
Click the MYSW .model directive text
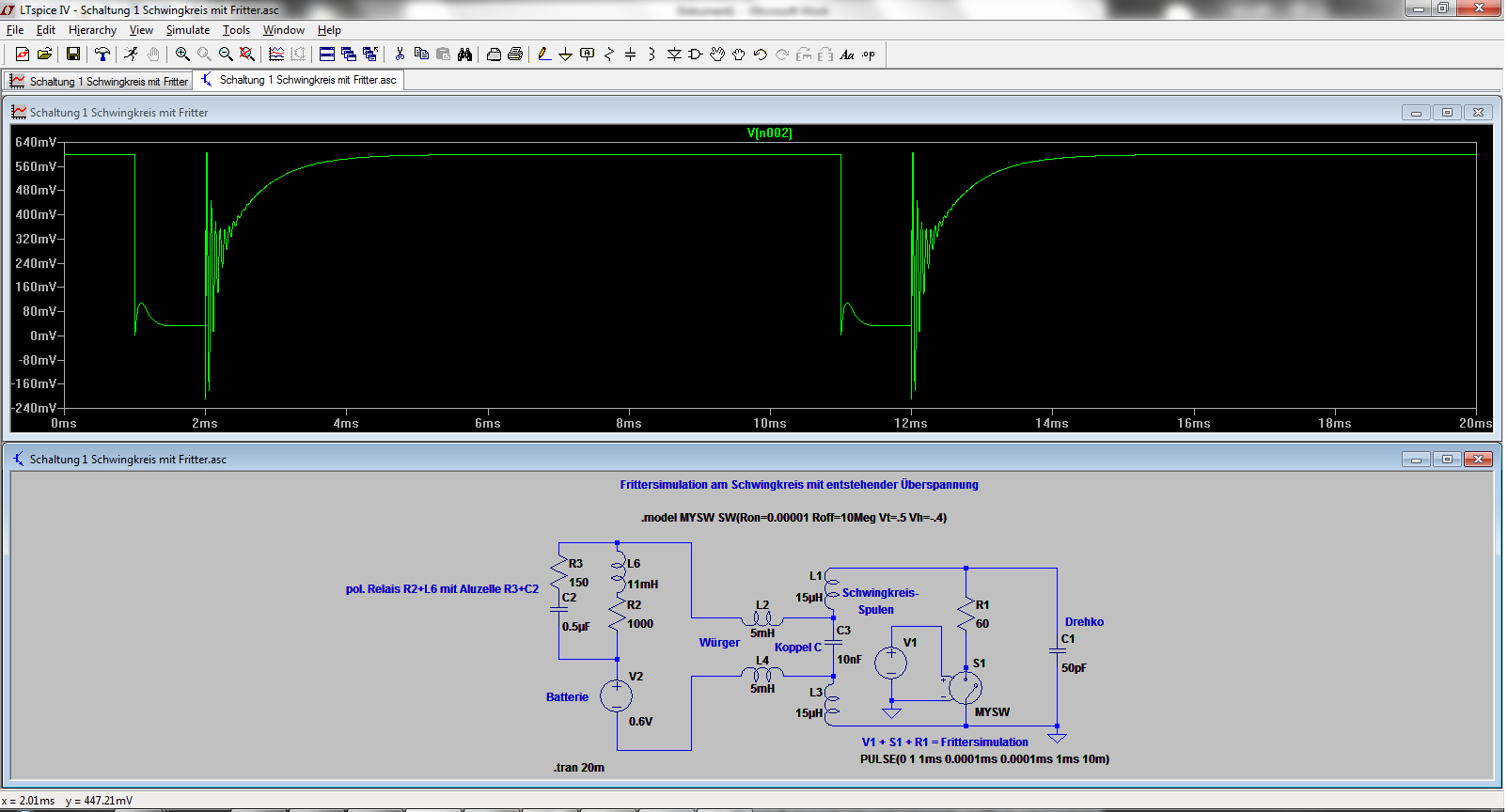point(793,518)
